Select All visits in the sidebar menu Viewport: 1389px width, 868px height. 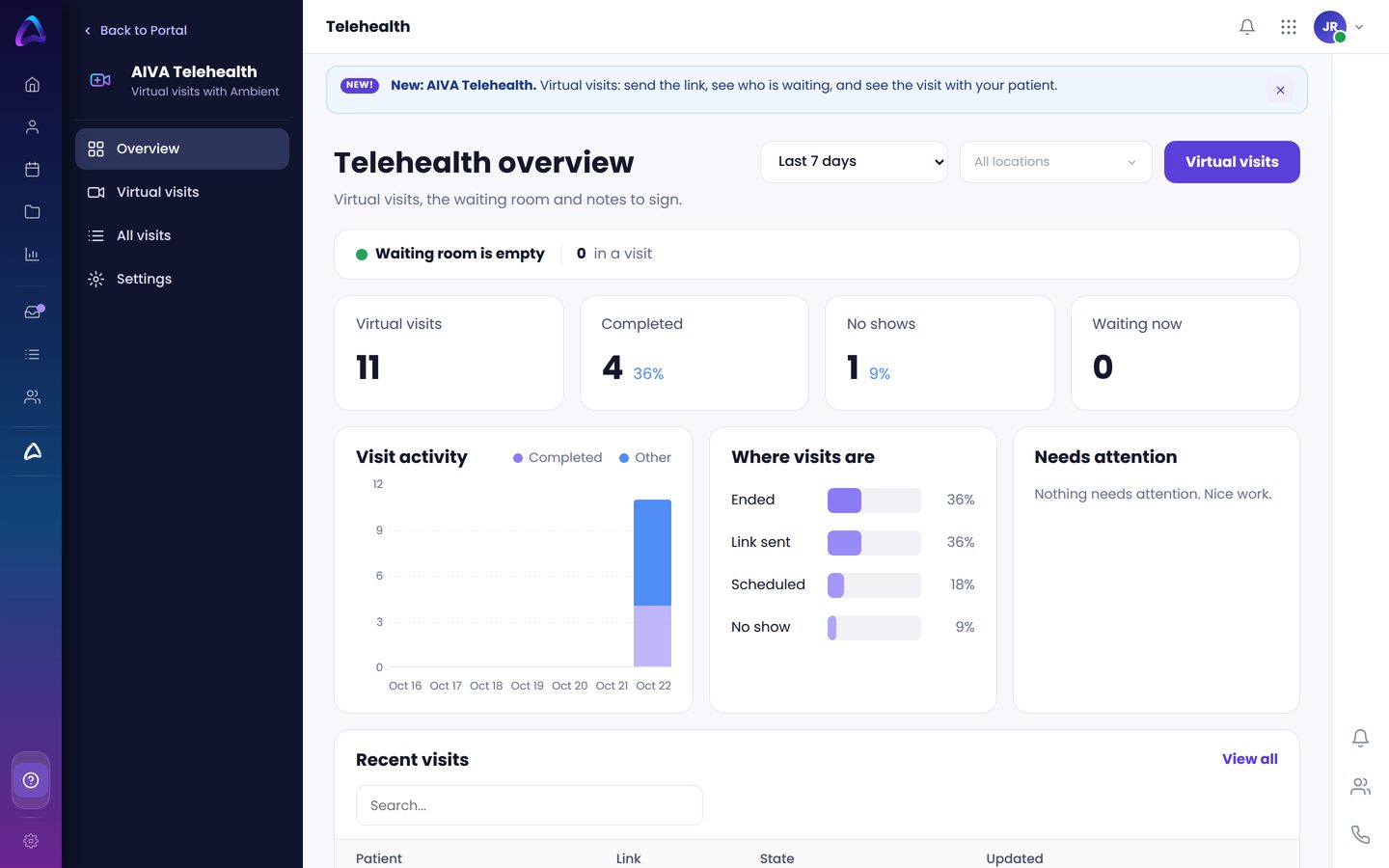click(182, 235)
